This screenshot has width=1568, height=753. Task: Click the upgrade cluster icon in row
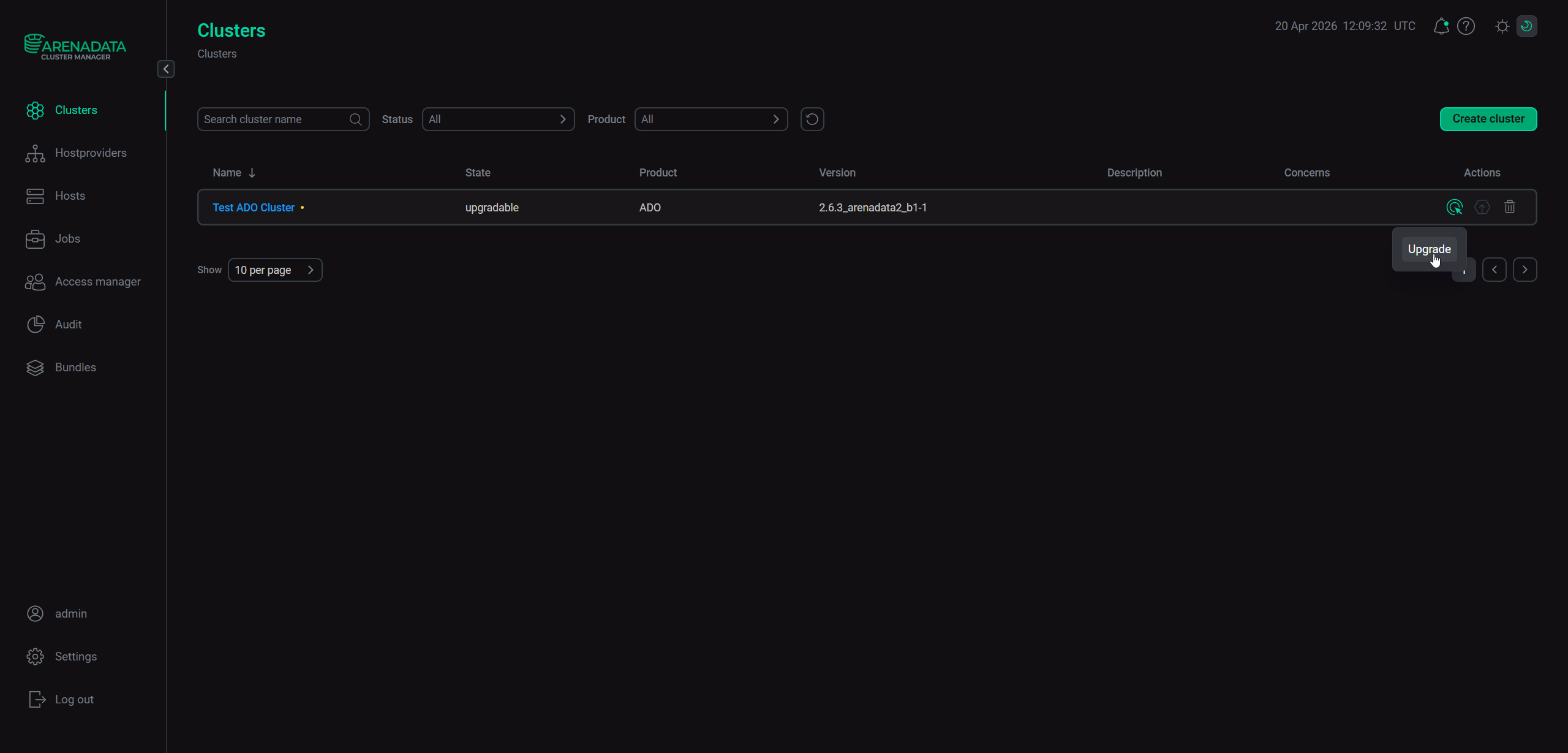point(1482,207)
